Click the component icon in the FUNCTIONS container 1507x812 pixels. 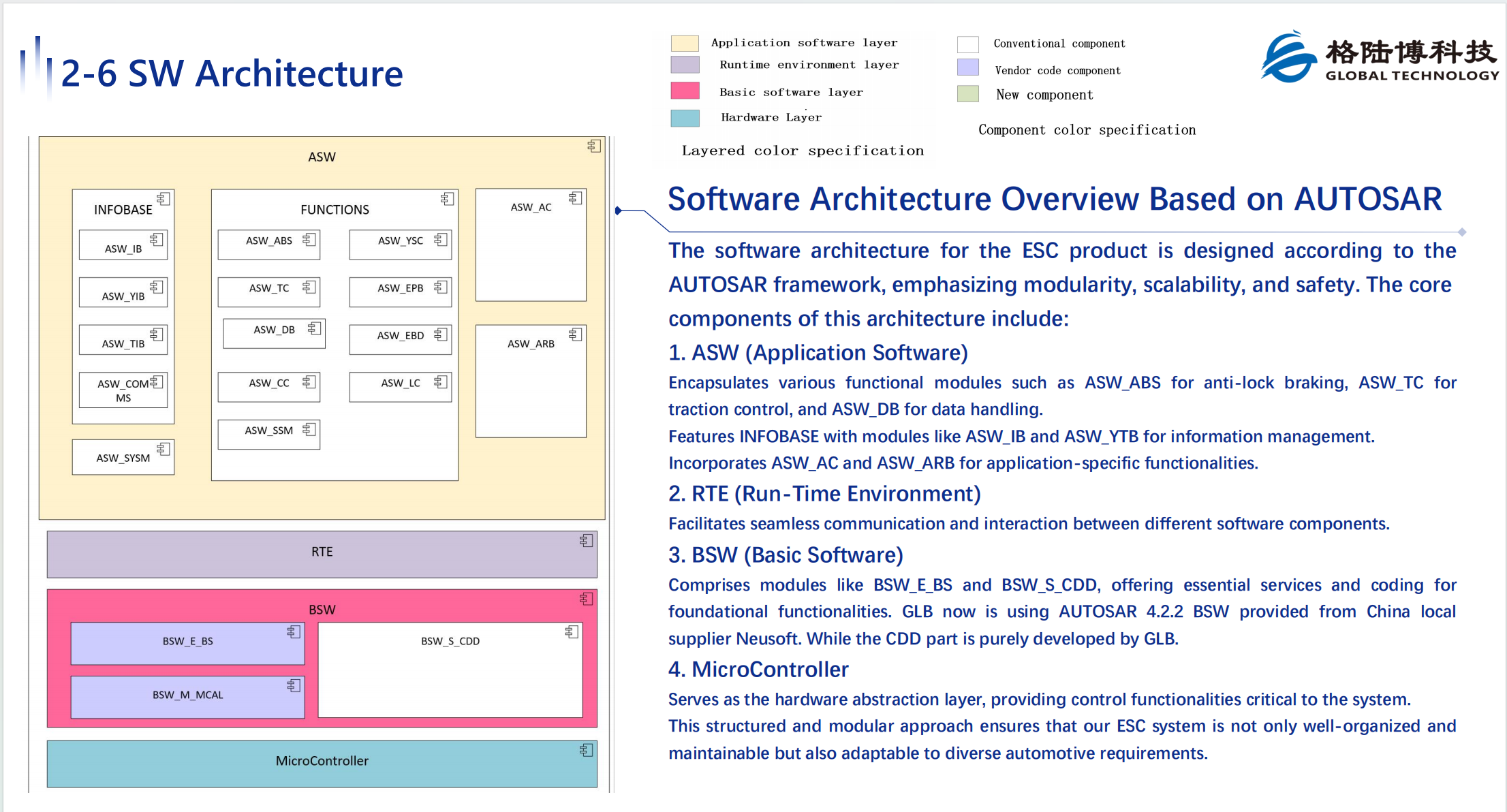(x=448, y=199)
